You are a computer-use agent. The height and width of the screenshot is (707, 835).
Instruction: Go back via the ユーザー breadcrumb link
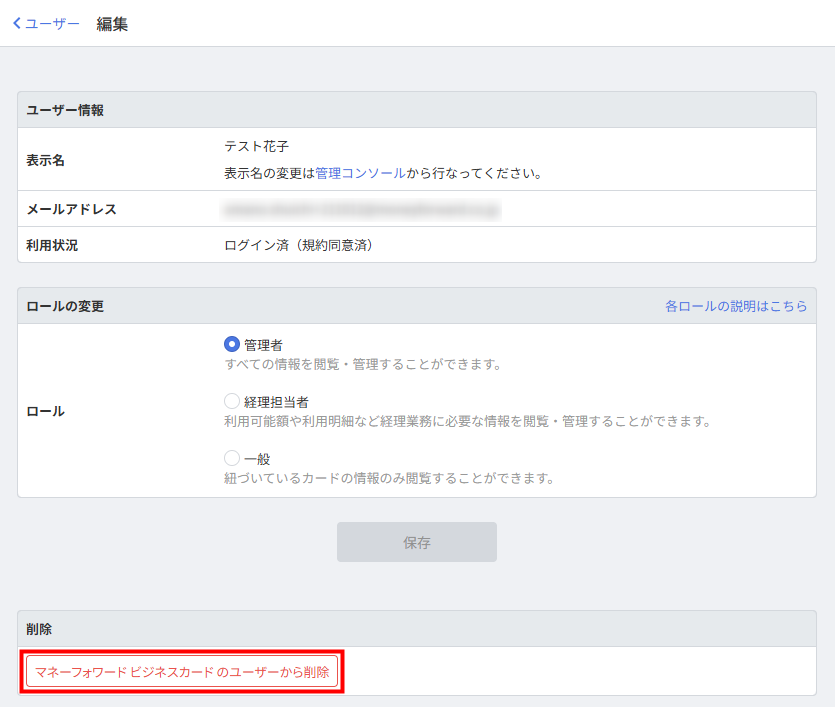52,24
